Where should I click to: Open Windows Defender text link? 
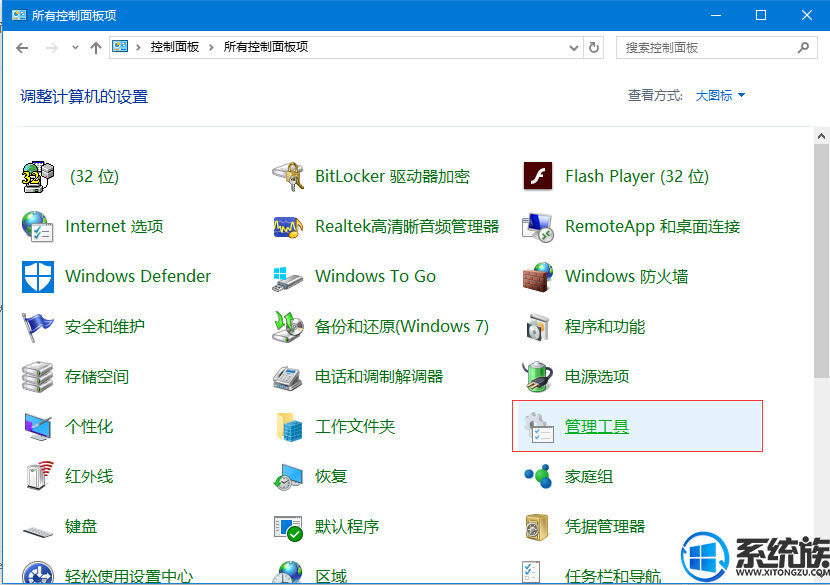tap(138, 276)
